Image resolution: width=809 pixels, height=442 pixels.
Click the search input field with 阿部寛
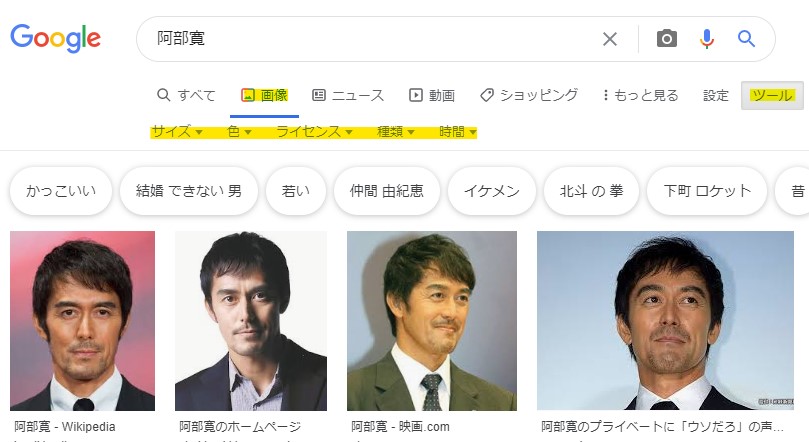pyautogui.click(x=370, y=39)
